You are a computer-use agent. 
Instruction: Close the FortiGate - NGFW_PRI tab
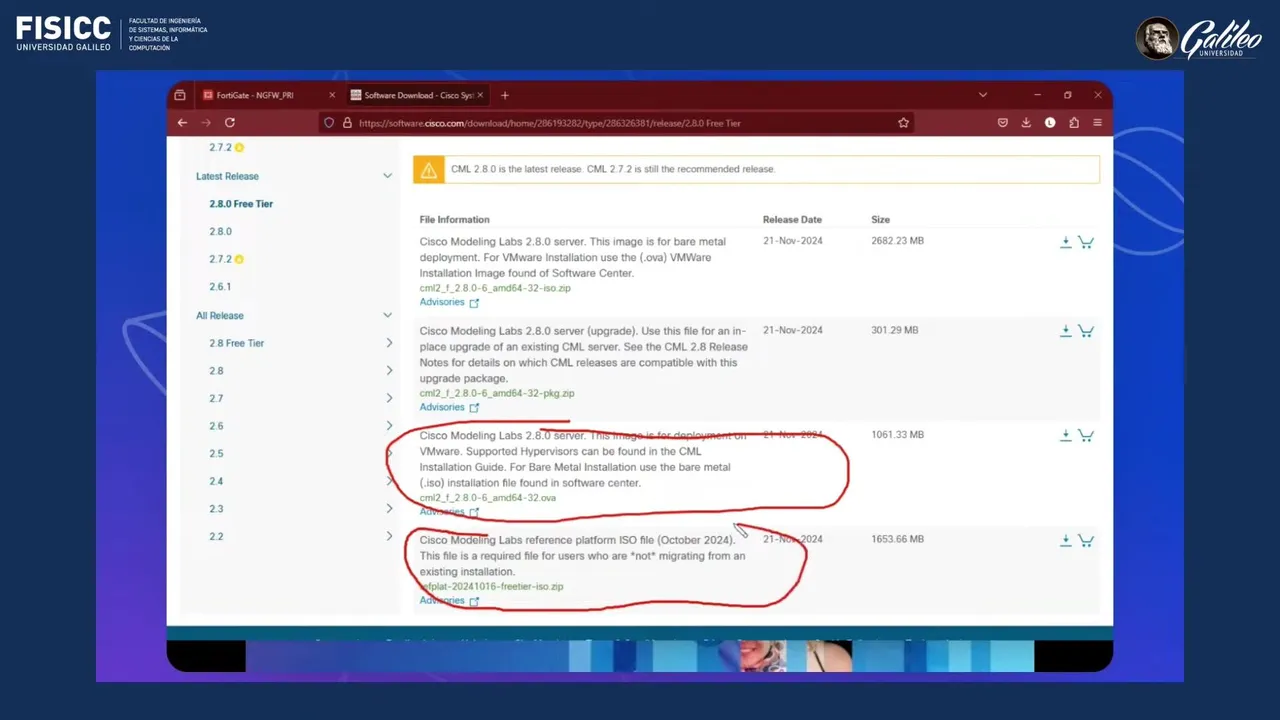332,95
